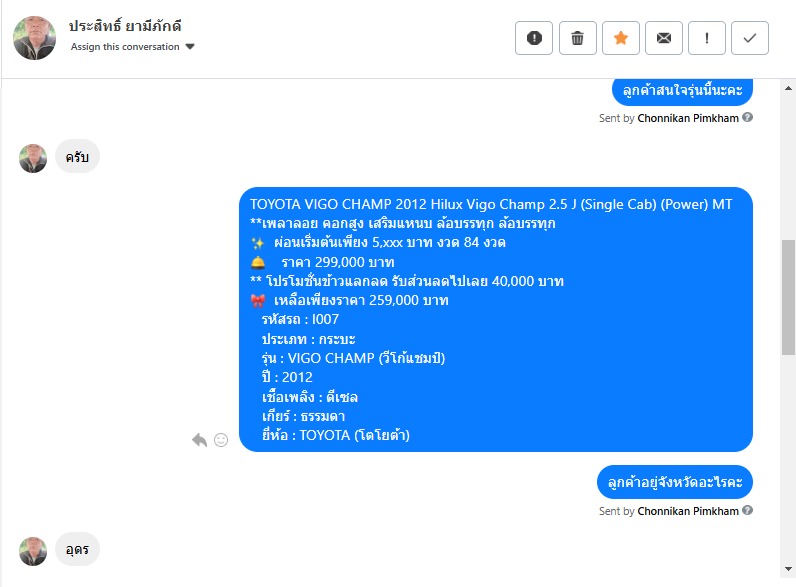Click the scroll down arrow of chat scrollbar
796x587 pixels.
(x=788, y=569)
